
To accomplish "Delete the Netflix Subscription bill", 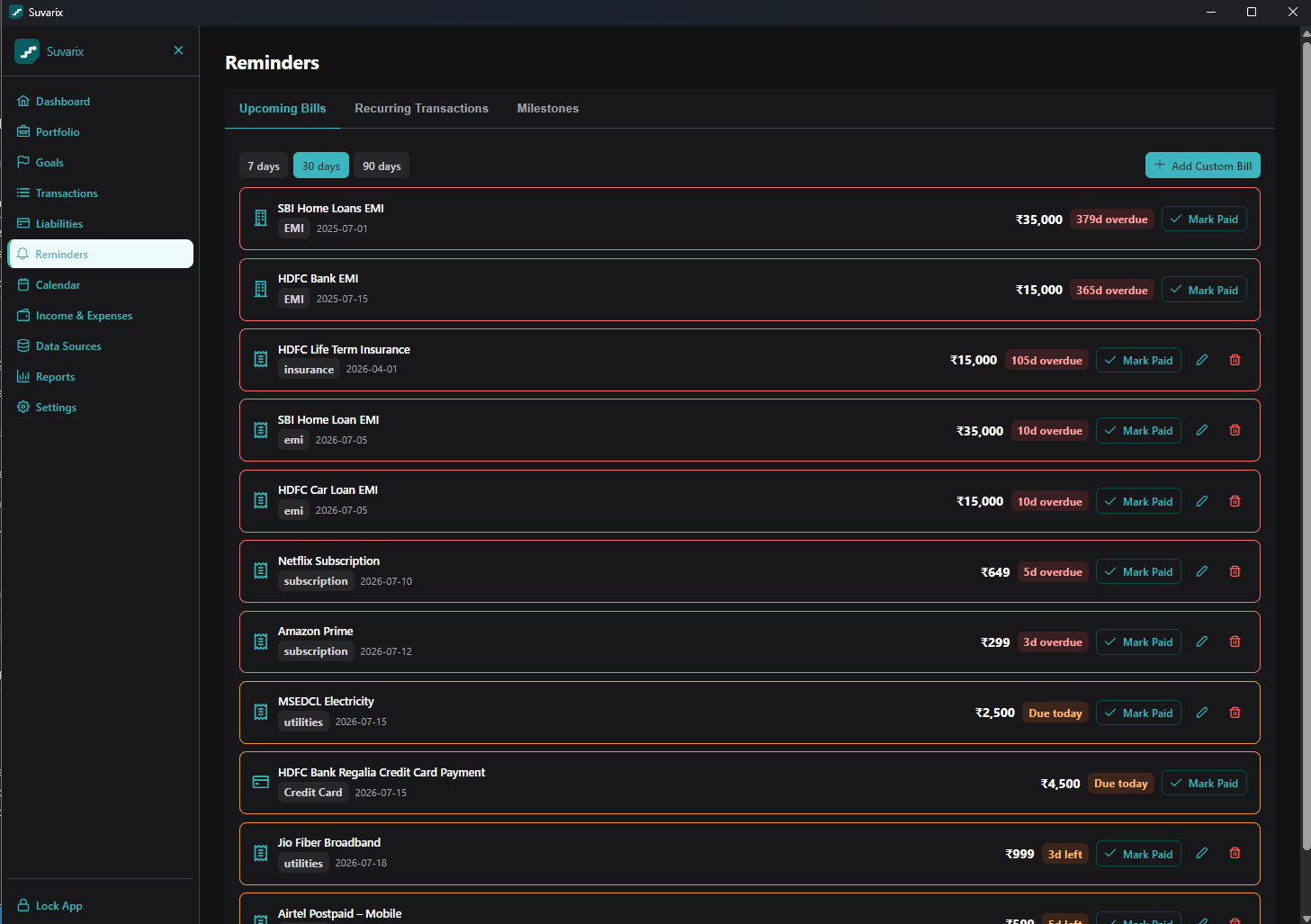I will pyautogui.click(x=1235, y=571).
